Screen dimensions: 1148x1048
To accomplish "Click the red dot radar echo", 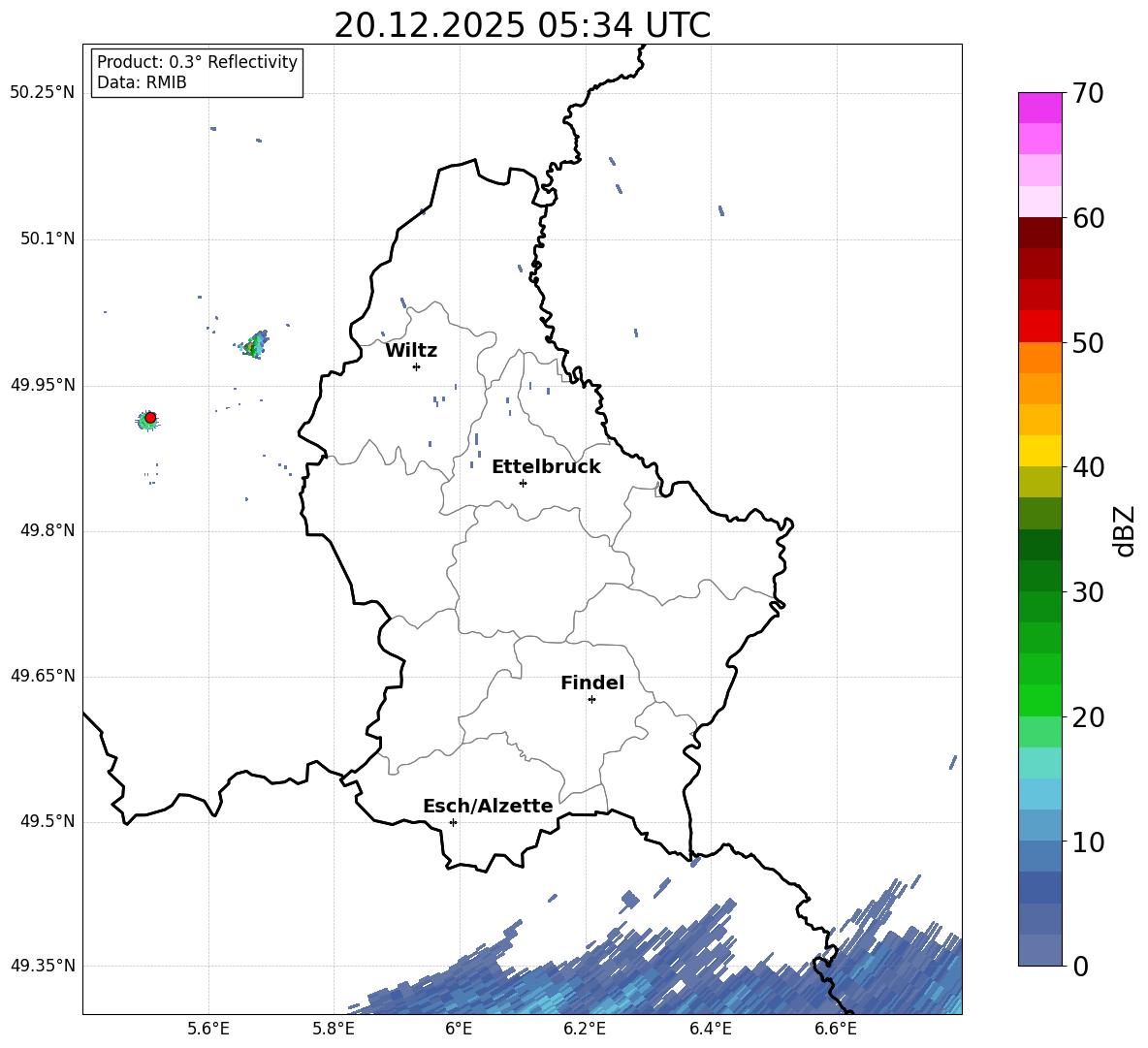I will 150,417.
